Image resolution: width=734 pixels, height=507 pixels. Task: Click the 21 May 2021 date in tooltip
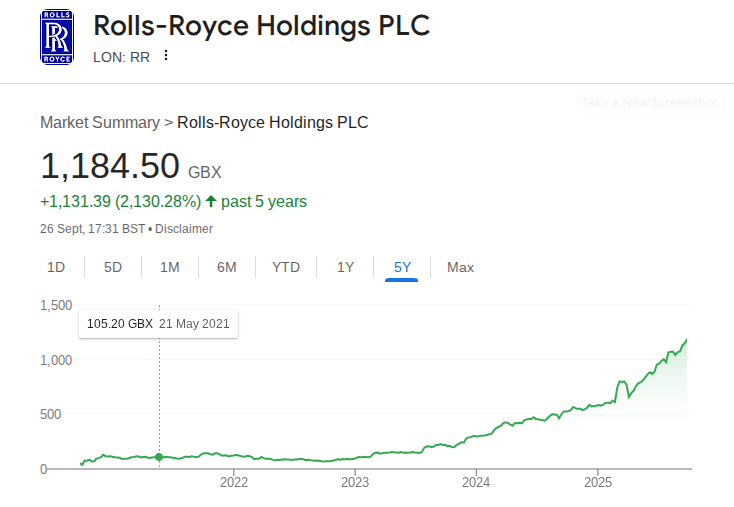point(194,324)
